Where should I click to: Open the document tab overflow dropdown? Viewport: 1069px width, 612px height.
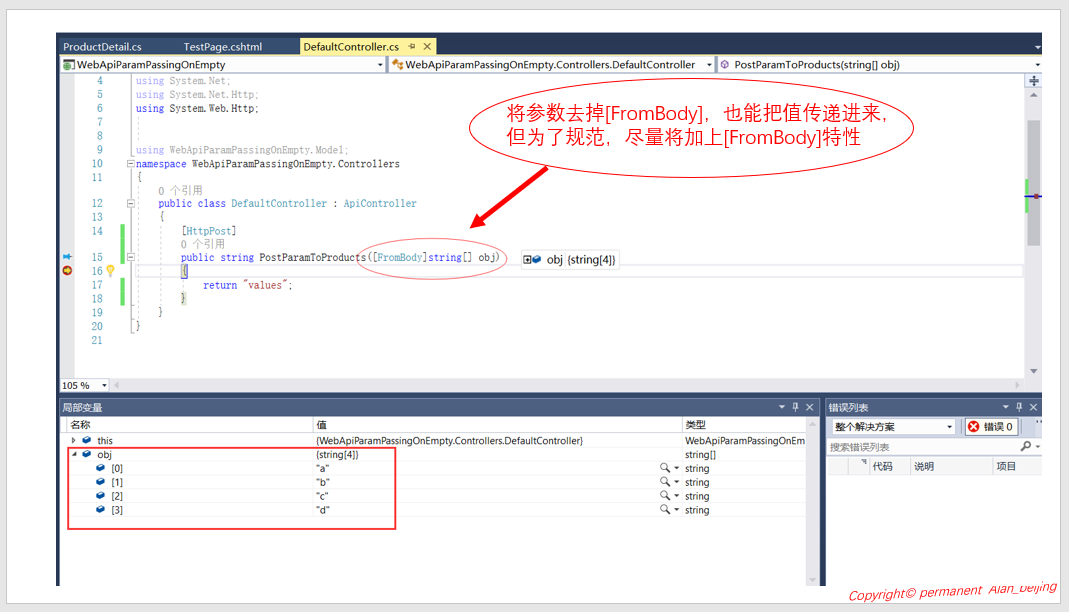tap(1037, 47)
